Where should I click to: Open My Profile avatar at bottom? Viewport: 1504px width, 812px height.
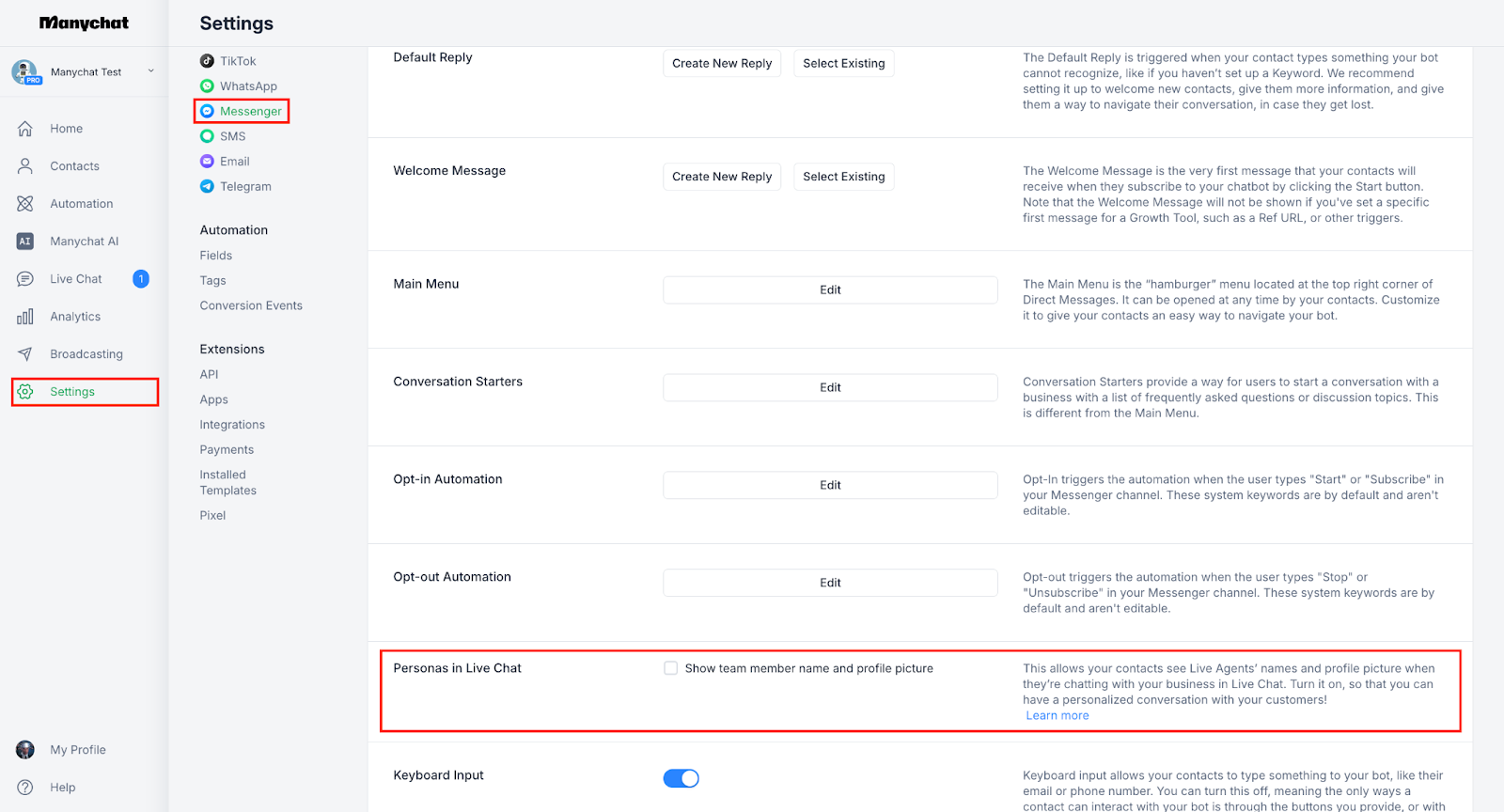point(25,750)
